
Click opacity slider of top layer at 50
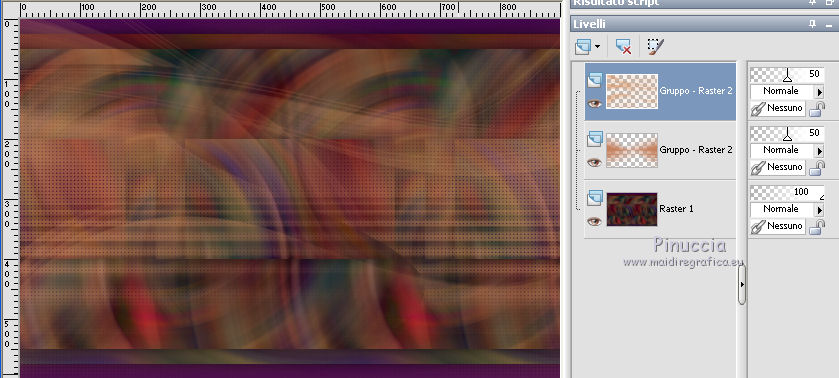(787, 74)
